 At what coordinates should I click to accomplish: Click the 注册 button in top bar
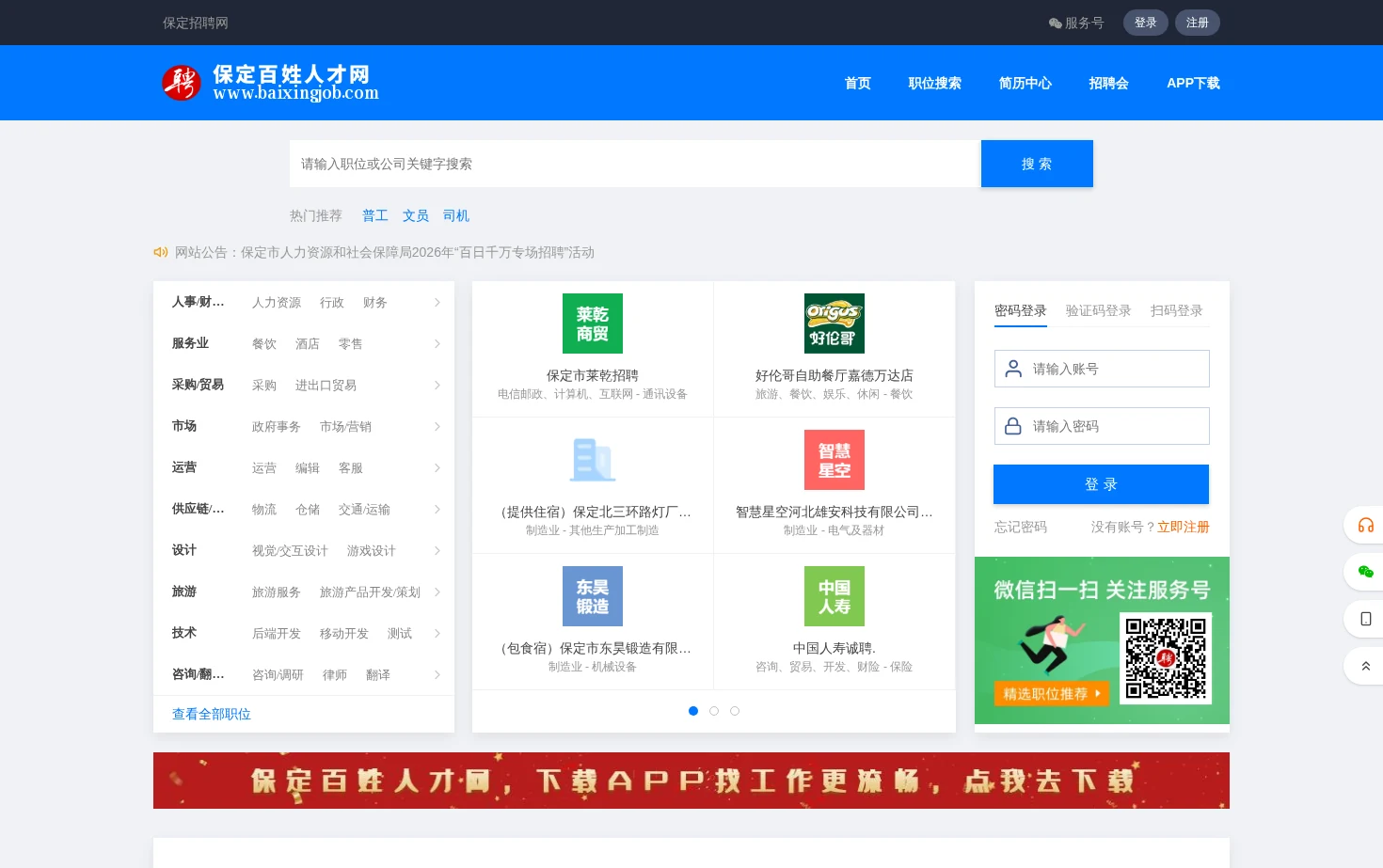1198,23
